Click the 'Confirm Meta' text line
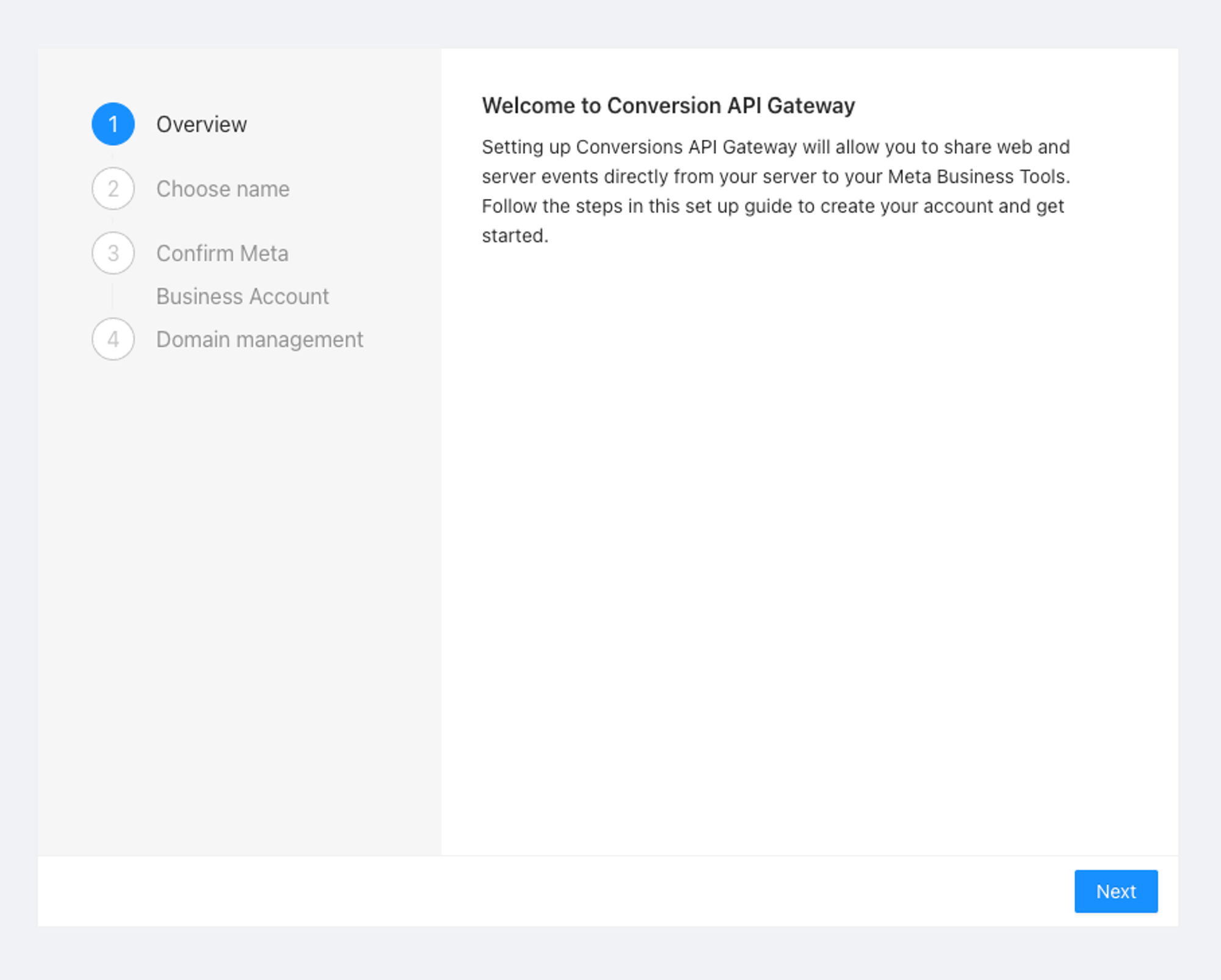Image resolution: width=1221 pixels, height=980 pixels. coord(222,253)
